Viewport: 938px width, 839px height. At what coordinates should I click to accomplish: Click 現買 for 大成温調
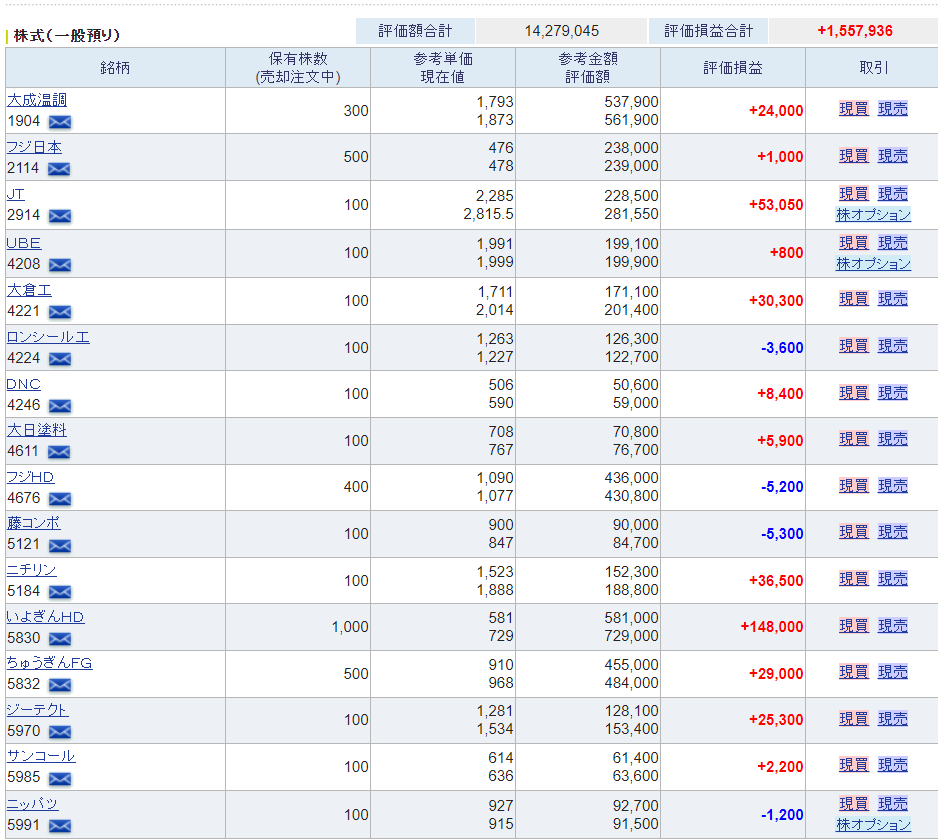(854, 109)
